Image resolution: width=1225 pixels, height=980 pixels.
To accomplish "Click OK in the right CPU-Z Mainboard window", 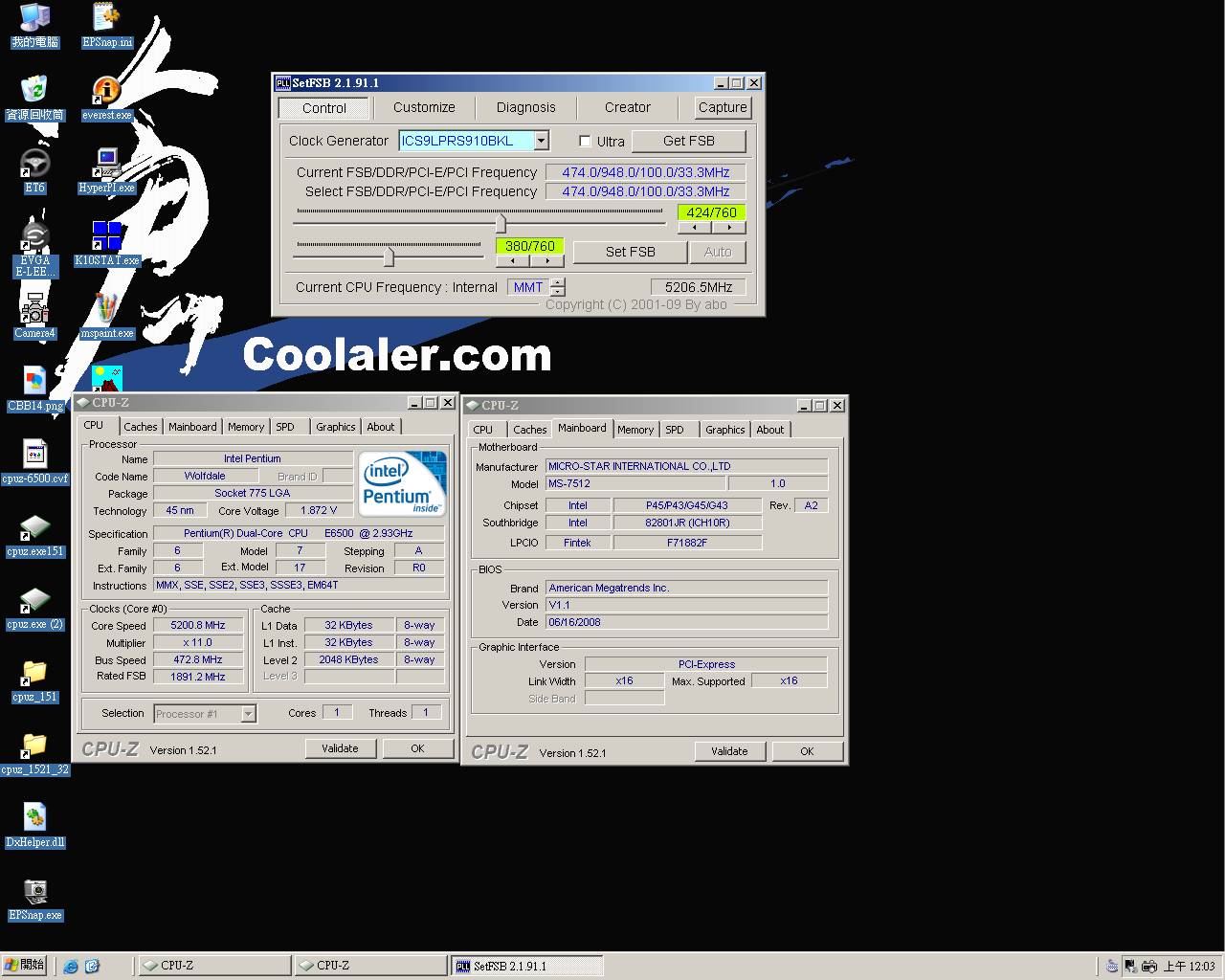I will (x=807, y=751).
